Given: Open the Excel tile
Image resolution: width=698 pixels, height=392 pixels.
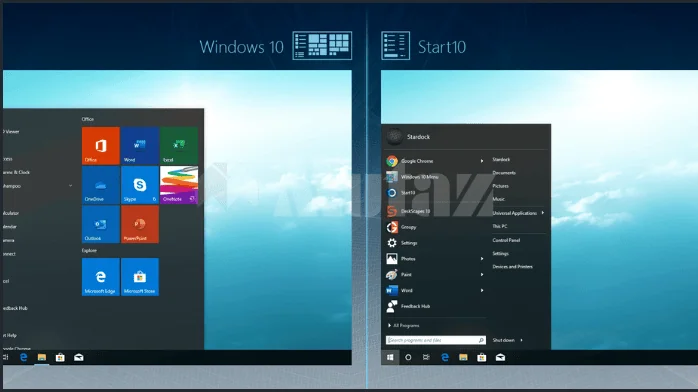Looking at the screenshot, I should [x=179, y=145].
